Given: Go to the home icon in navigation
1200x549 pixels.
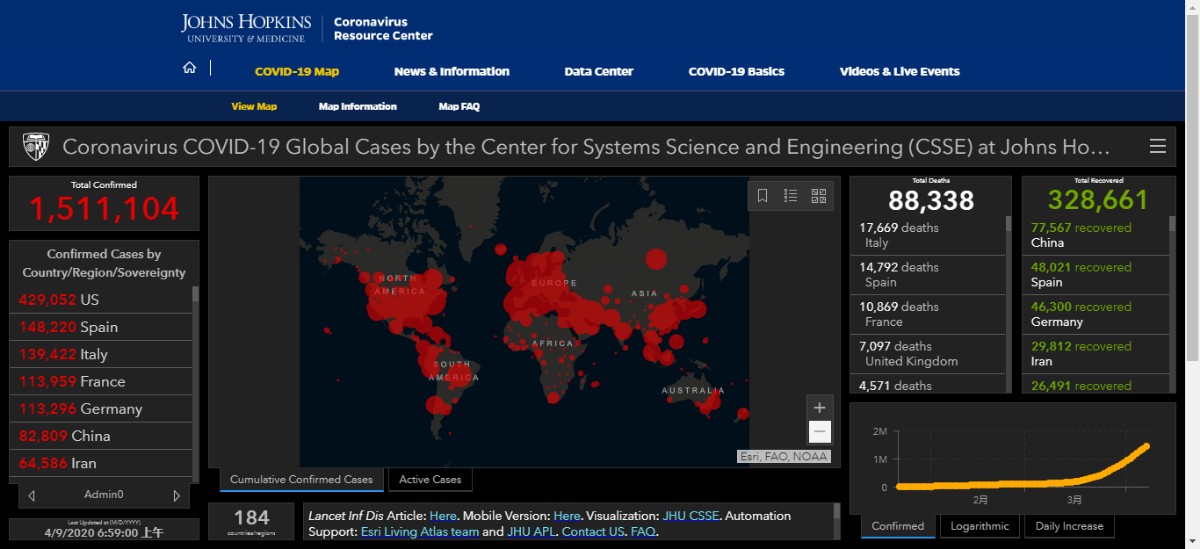Looking at the screenshot, I should (x=189, y=68).
